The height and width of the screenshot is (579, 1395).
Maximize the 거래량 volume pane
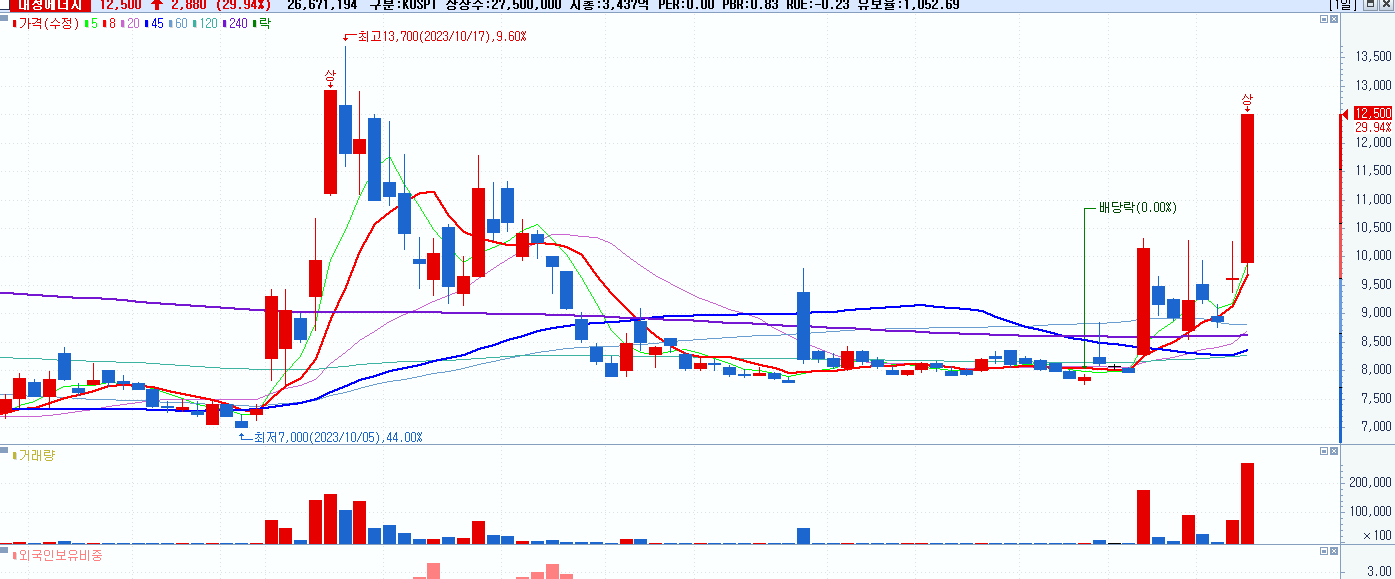[x=1322, y=451]
